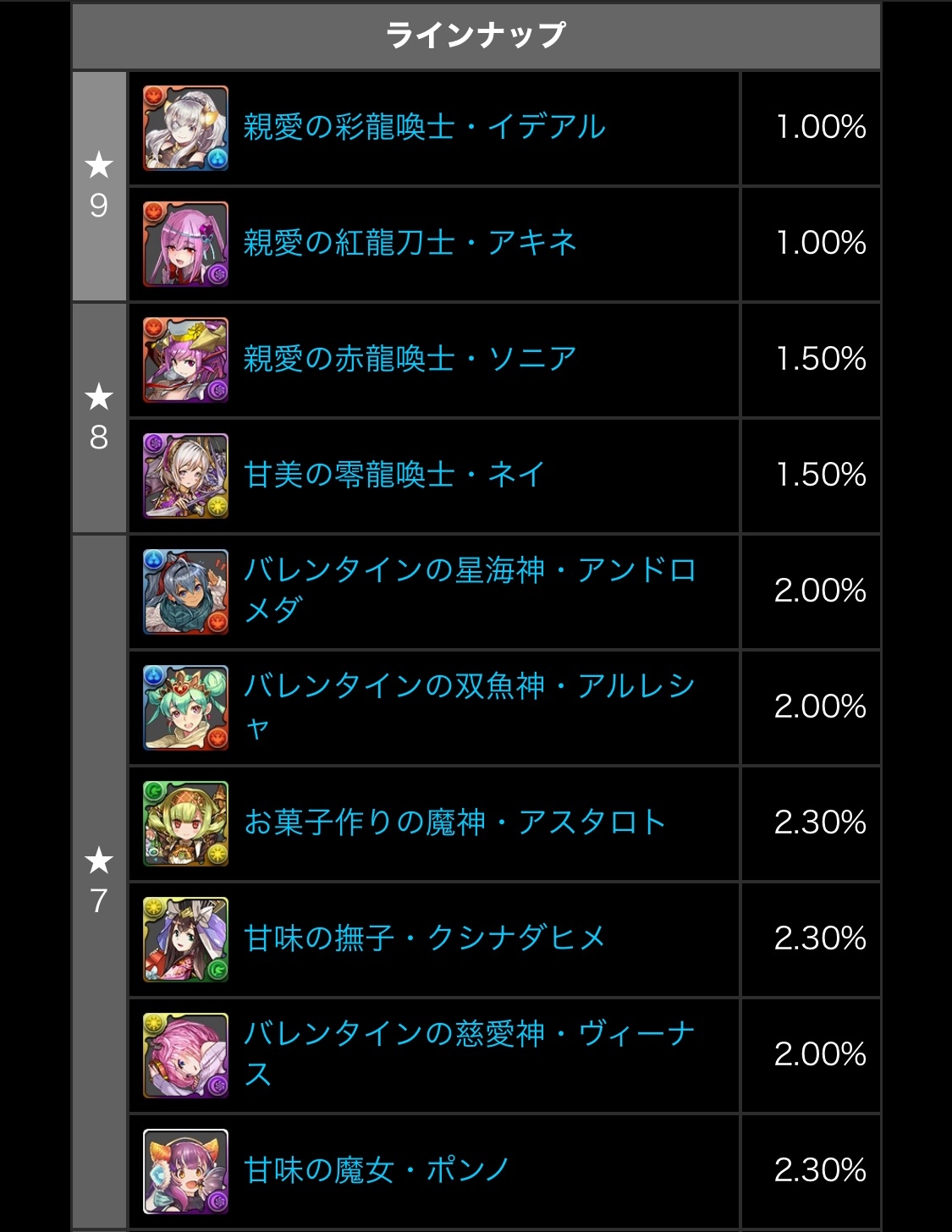952x1232 pixels.
Task: Tap the アルレシャ monster icon
Action: [185, 707]
